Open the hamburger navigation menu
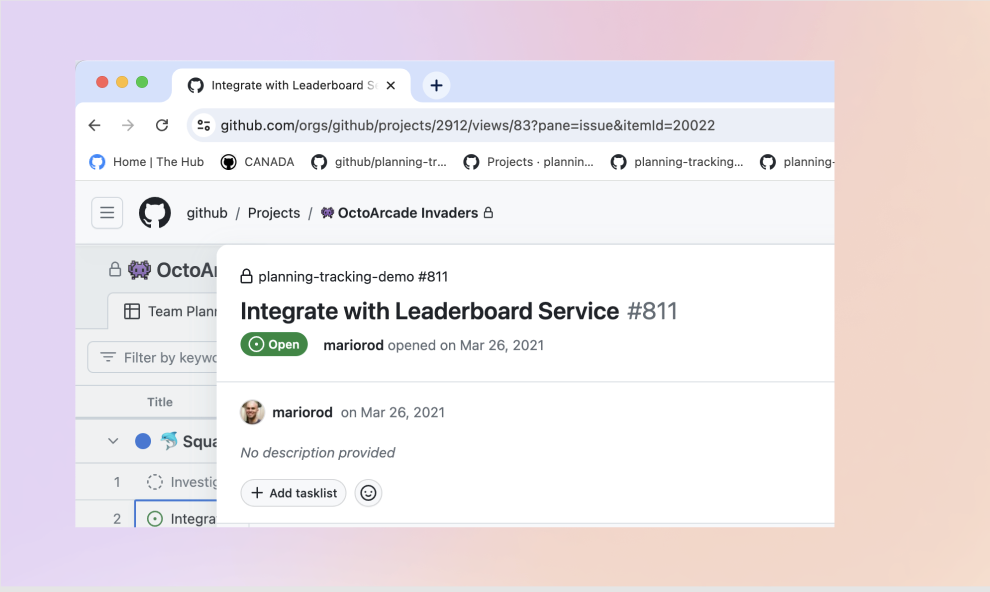 107,212
